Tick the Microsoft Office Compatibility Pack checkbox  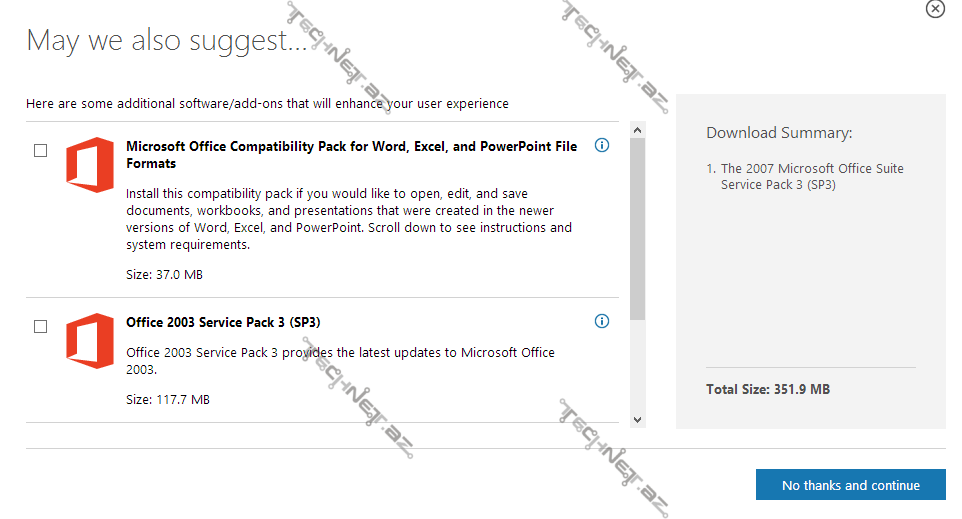(40, 151)
